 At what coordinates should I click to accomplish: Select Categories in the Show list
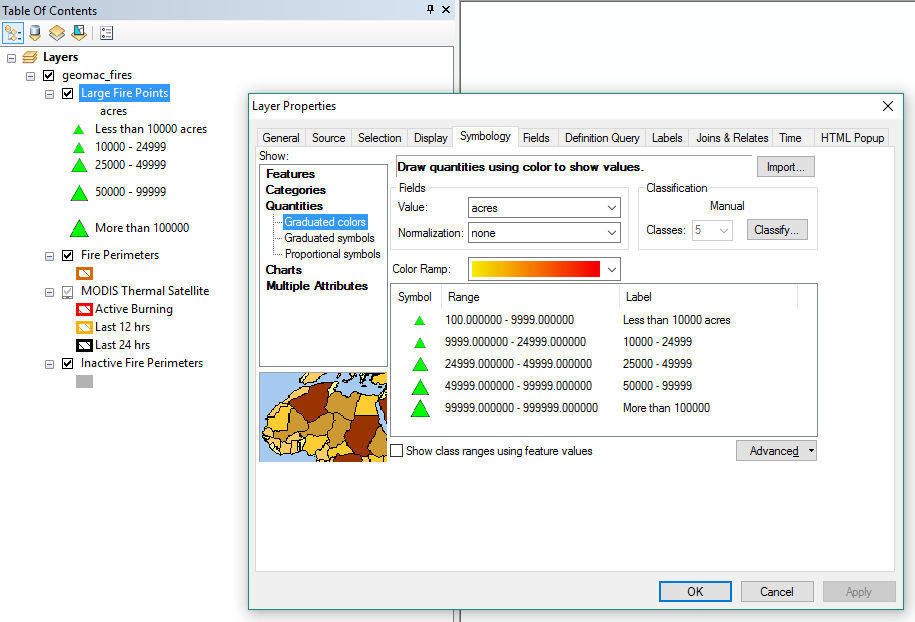point(296,190)
